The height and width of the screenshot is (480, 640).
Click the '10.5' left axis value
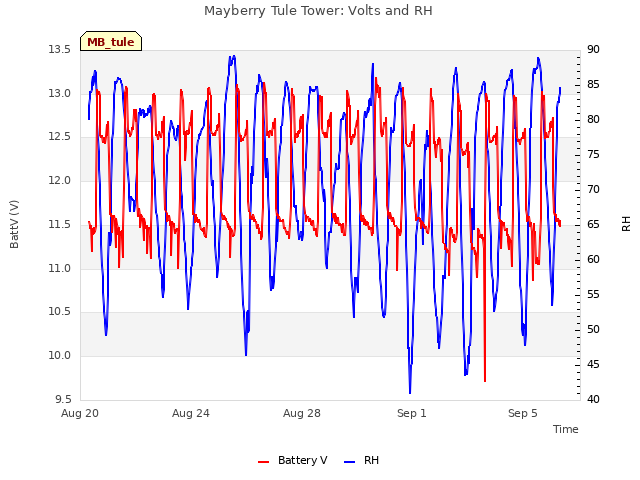click(59, 312)
